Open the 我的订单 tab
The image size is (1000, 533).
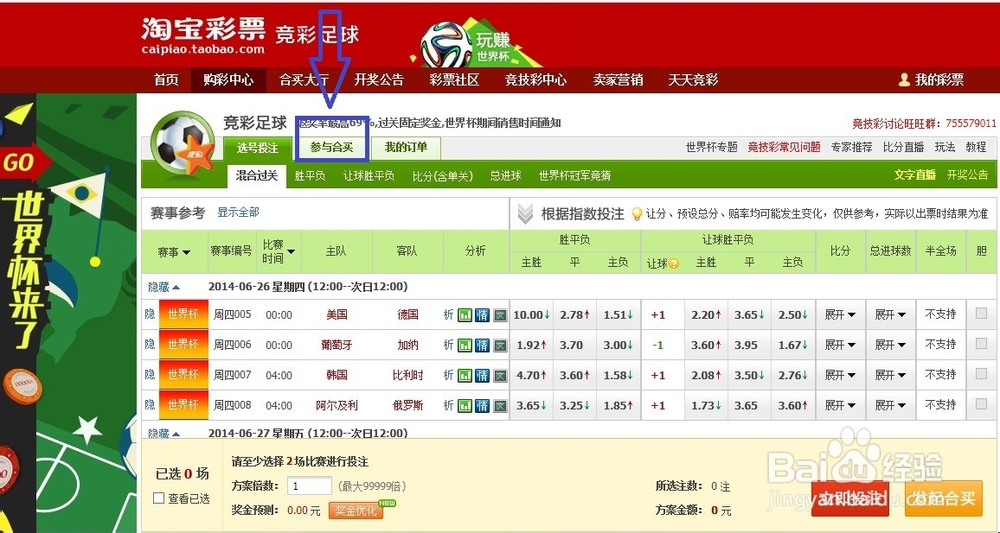[406, 147]
